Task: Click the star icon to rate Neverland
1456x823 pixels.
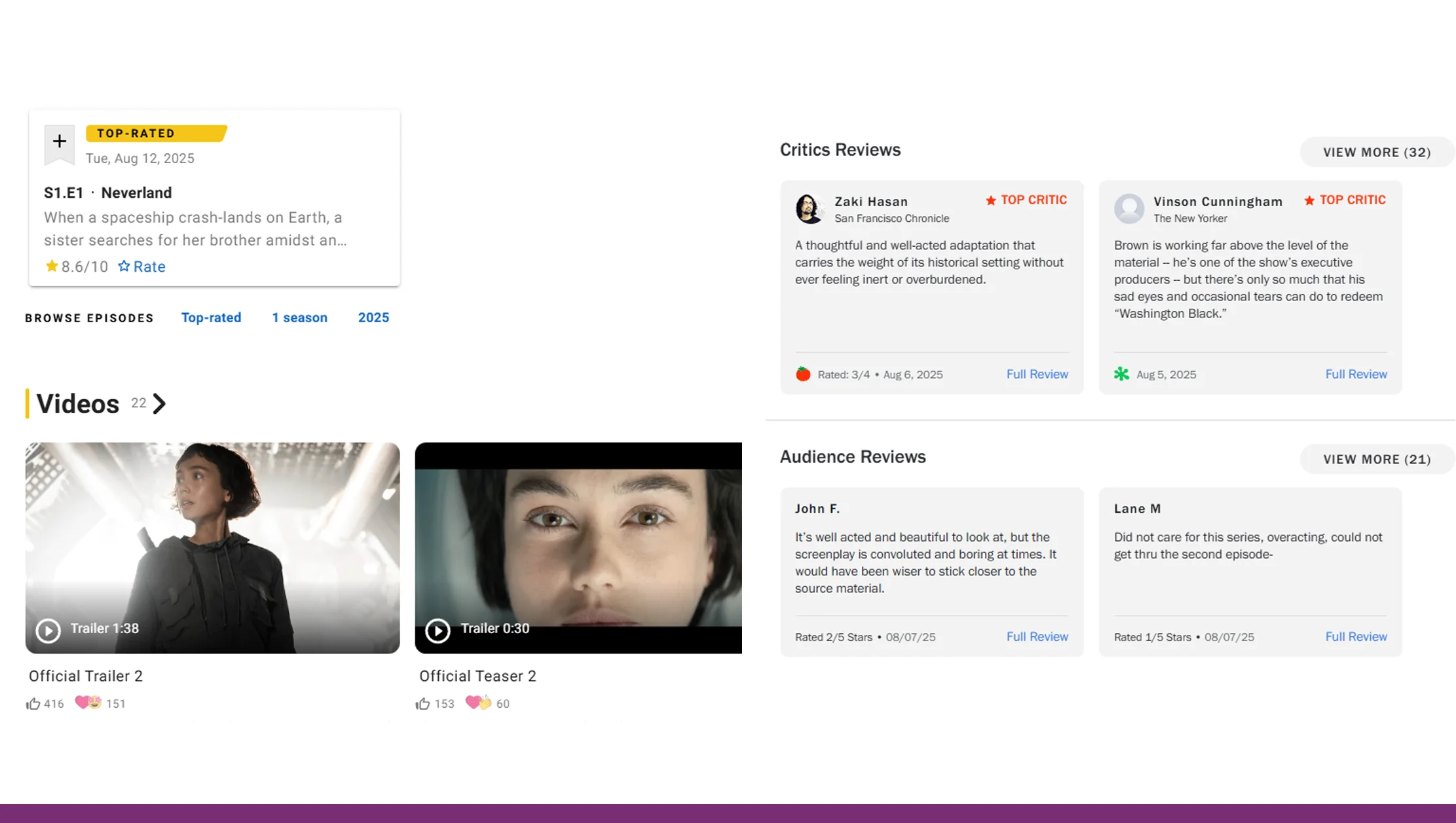Action: [x=124, y=266]
